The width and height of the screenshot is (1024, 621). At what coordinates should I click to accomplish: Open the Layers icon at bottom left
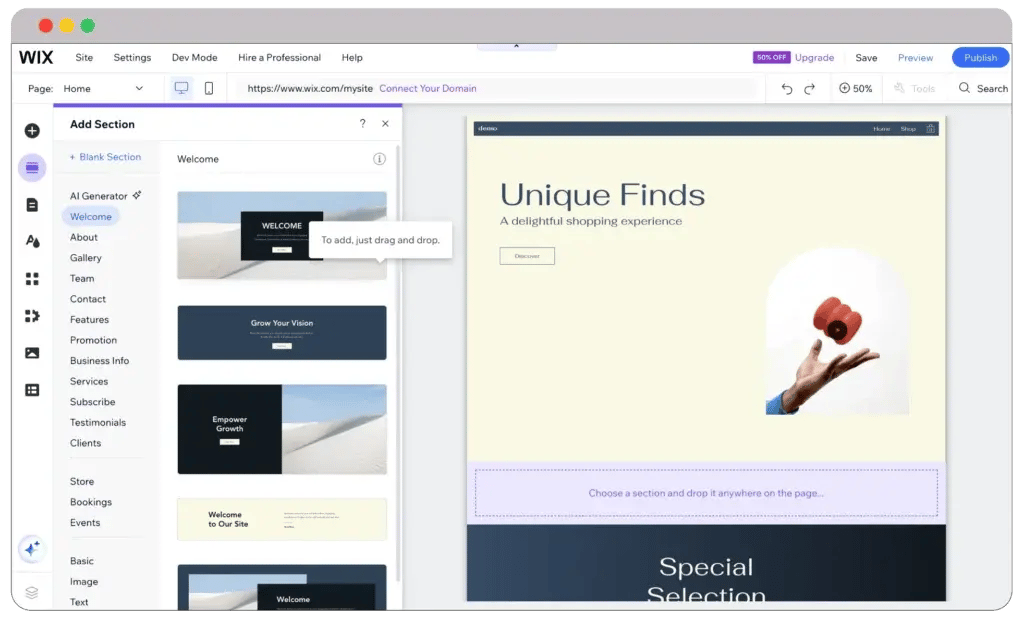coord(32,592)
